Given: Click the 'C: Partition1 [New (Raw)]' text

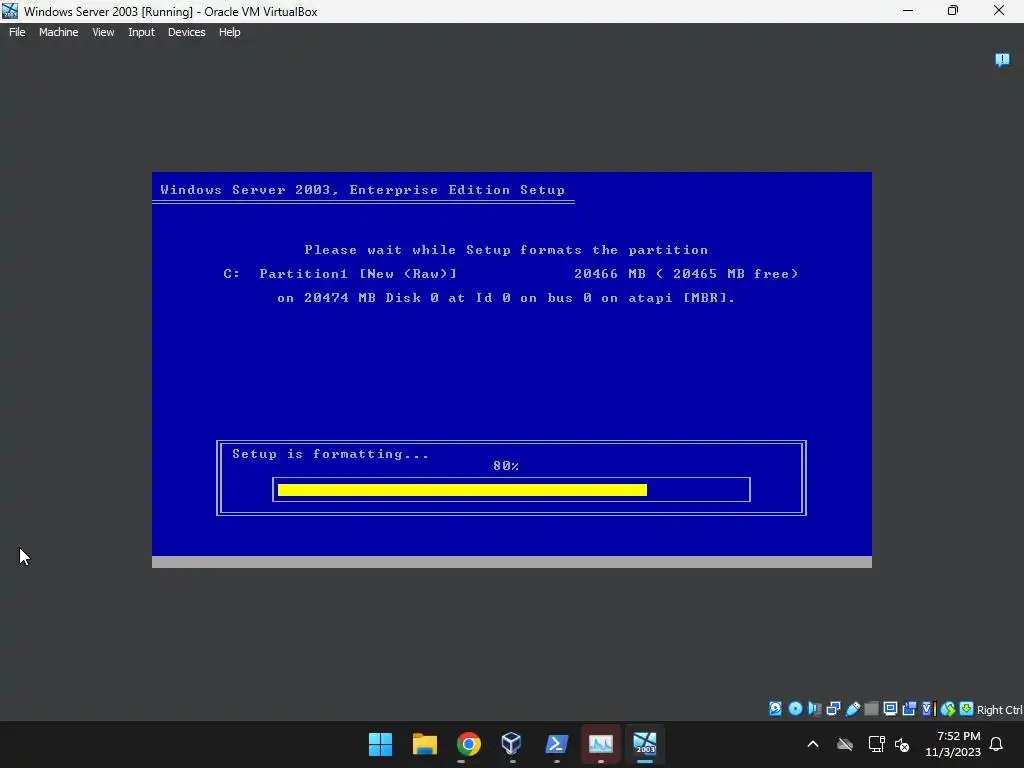Looking at the screenshot, I should [340, 274].
